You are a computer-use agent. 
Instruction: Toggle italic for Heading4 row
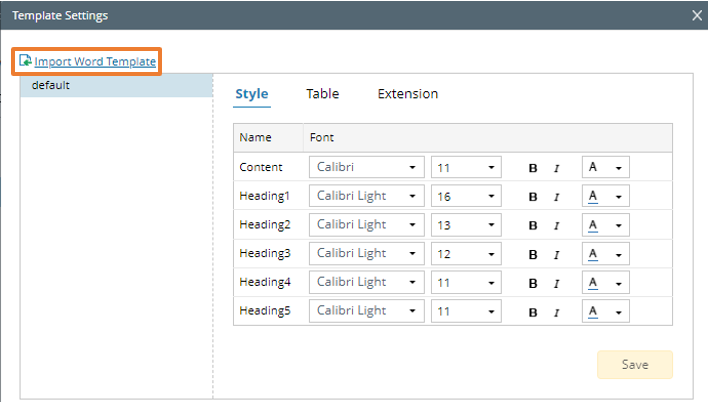click(557, 283)
